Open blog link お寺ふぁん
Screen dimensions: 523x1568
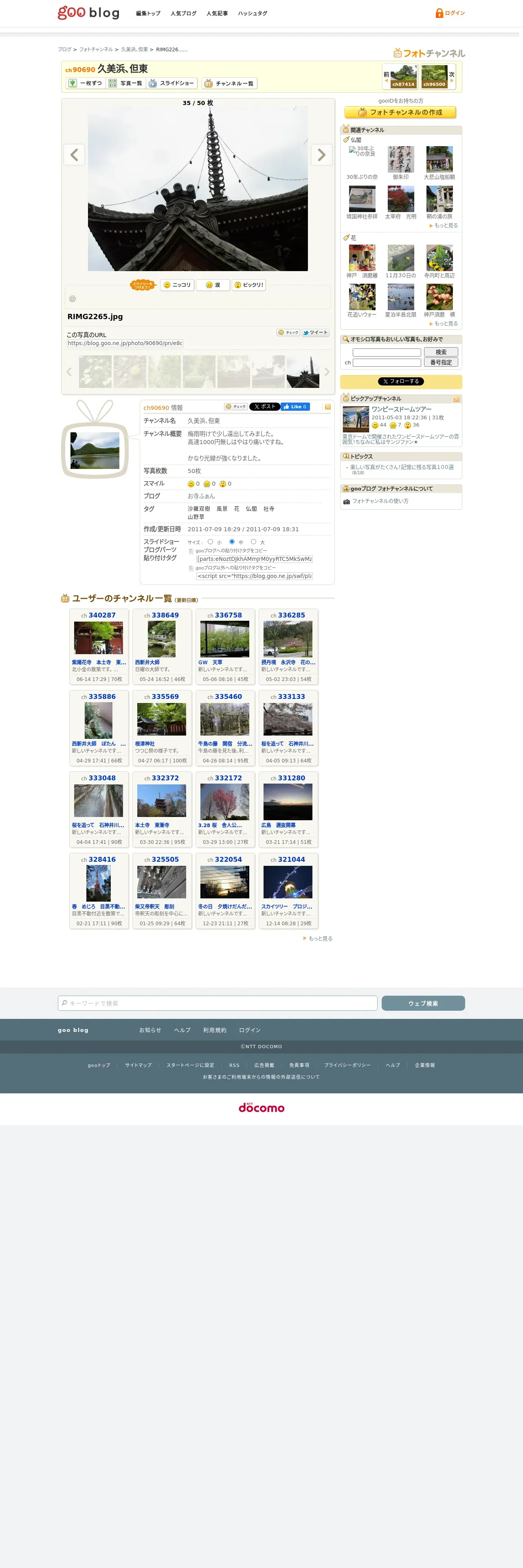pyautogui.click(x=201, y=496)
